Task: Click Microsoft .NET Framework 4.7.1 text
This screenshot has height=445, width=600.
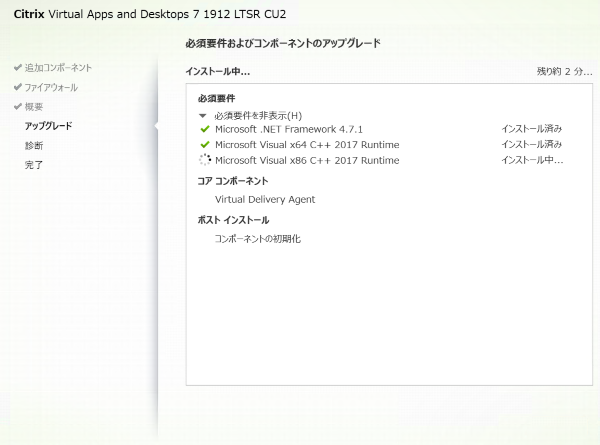Action: [289, 129]
